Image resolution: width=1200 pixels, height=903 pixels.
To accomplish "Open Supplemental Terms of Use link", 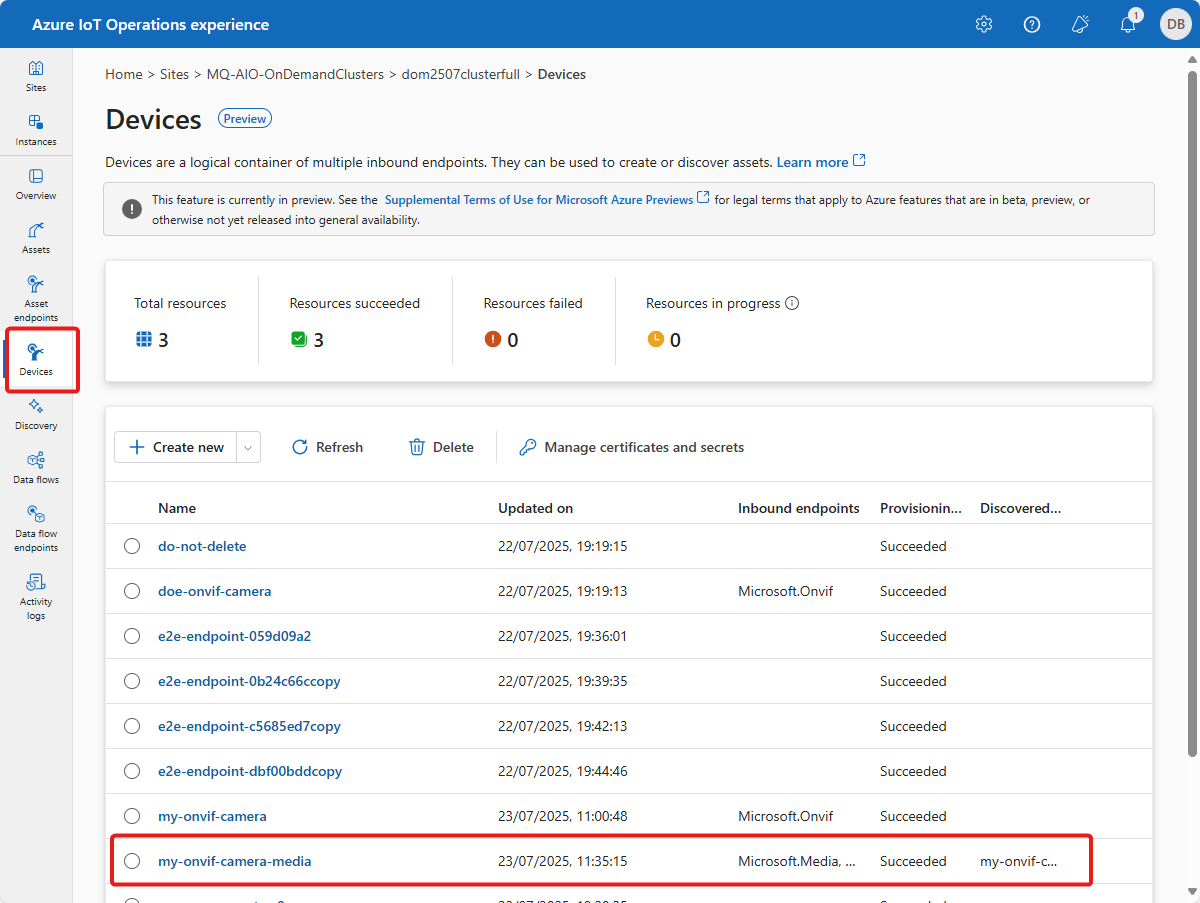I will click(539, 200).
